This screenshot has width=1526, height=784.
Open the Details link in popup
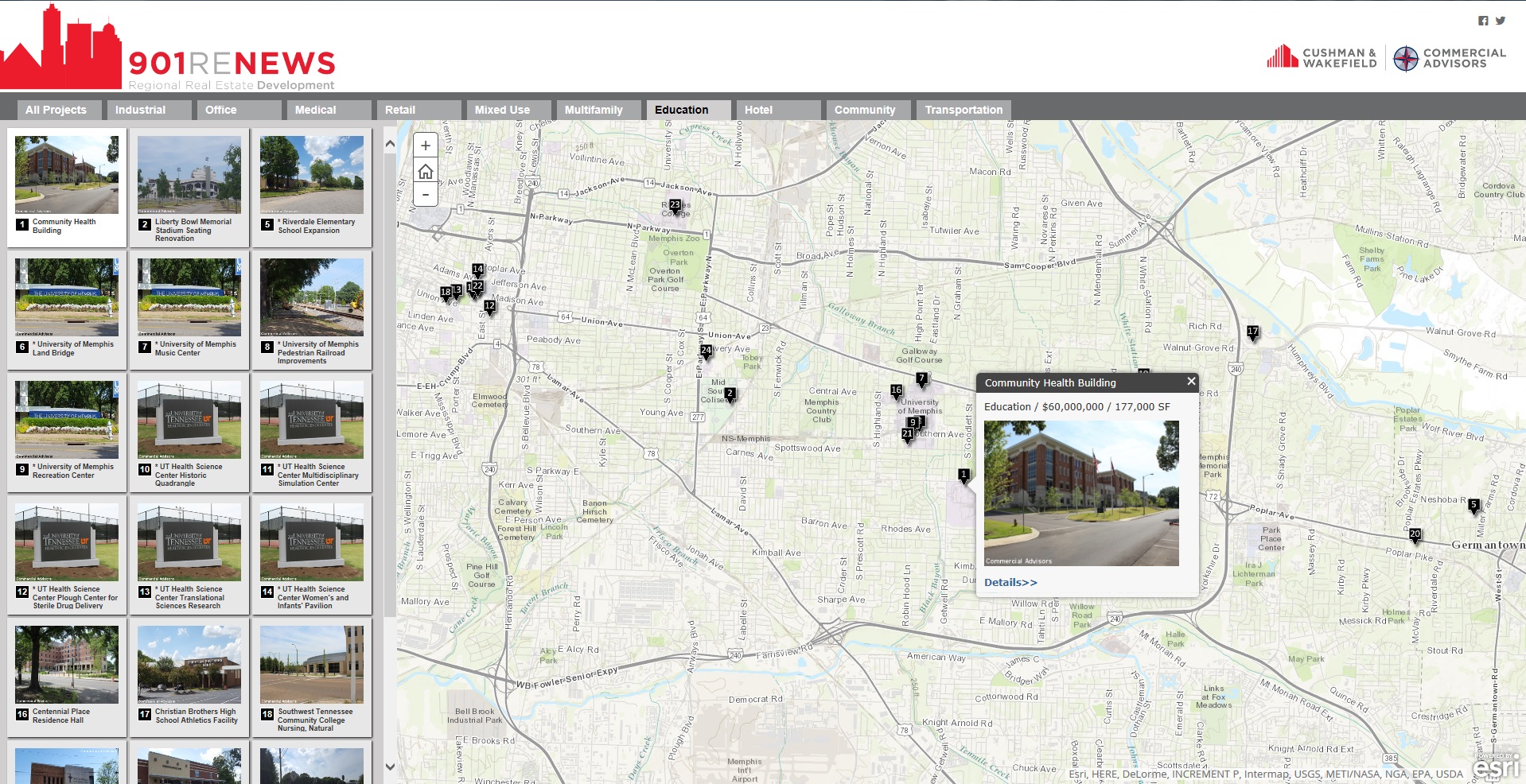(1010, 582)
